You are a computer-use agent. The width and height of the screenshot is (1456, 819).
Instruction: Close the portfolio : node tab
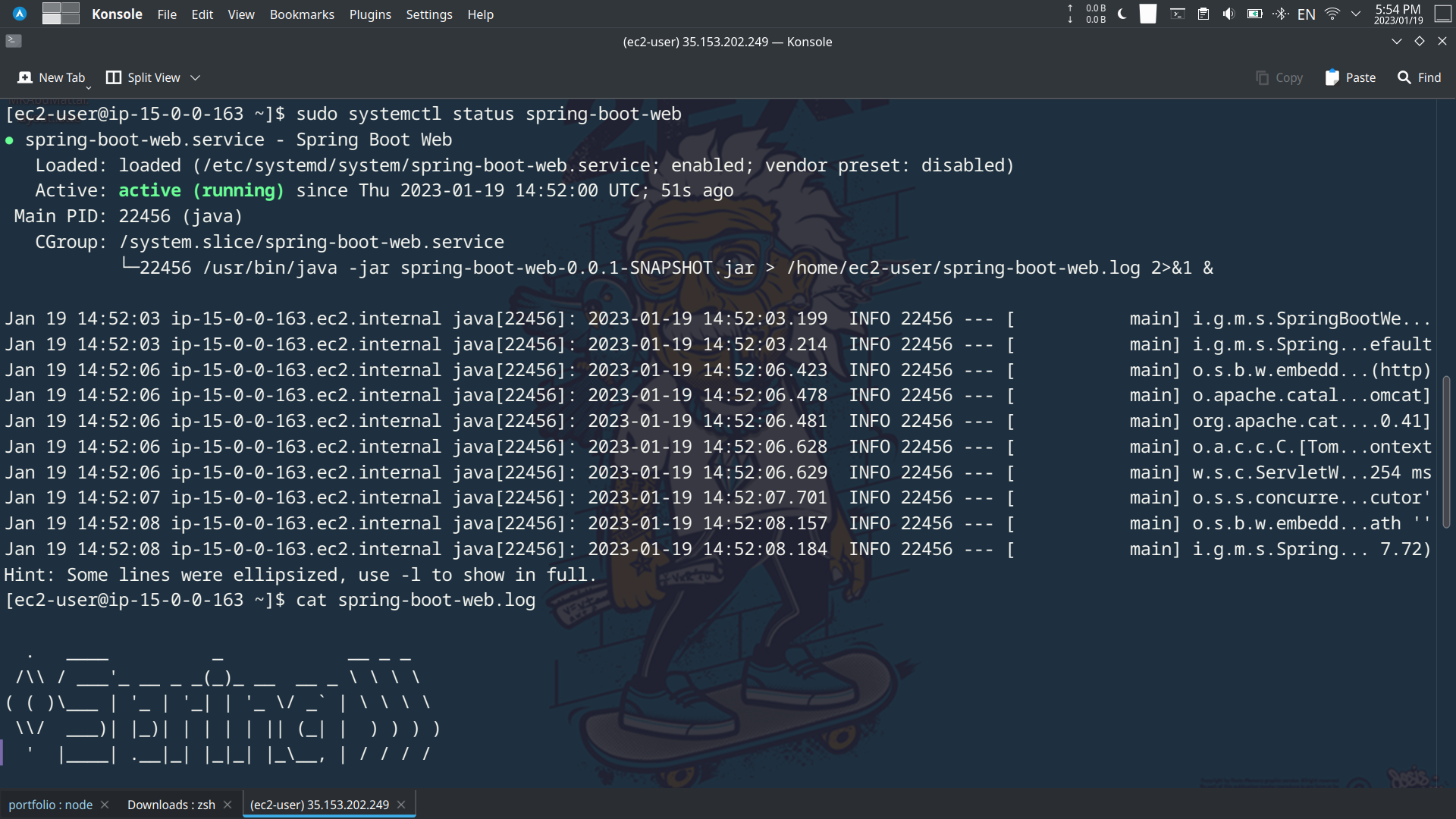[105, 805]
